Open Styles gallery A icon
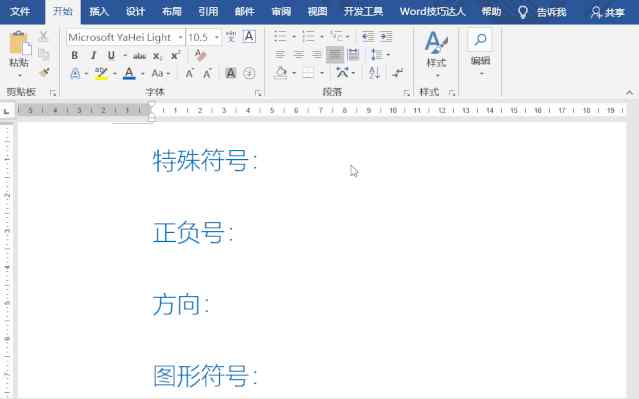 click(x=436, y=43)
